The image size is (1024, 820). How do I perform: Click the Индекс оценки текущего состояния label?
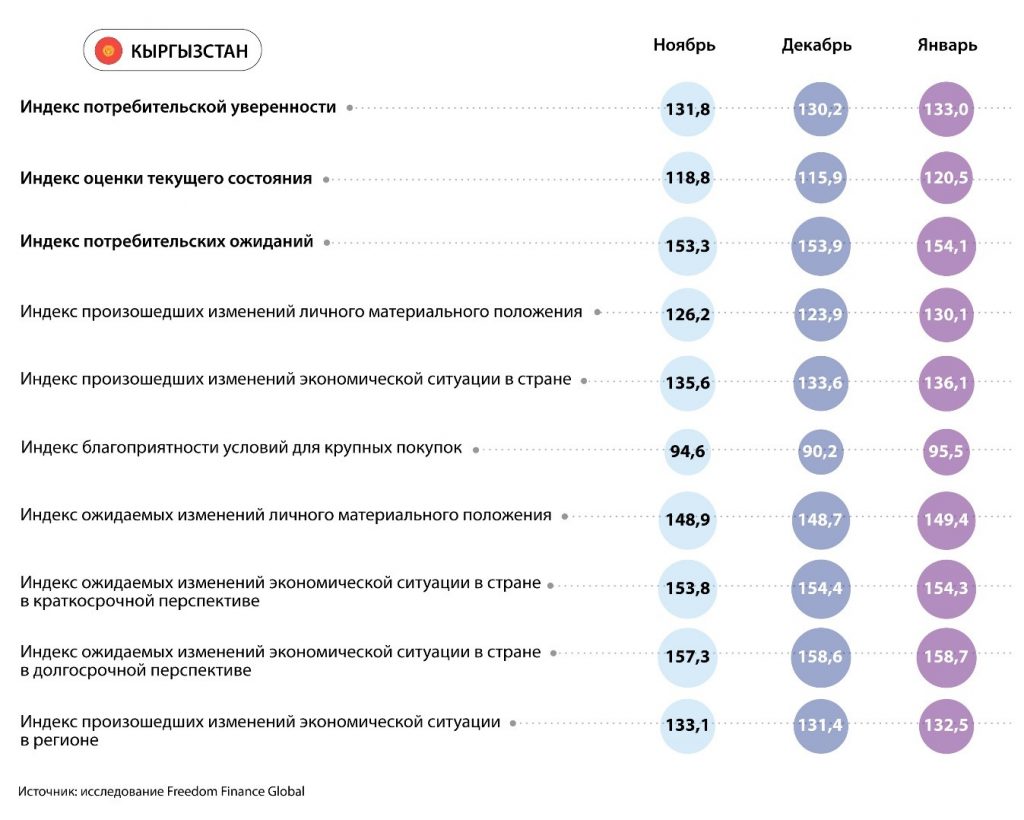pyautogui.click(x=166, y=179)
